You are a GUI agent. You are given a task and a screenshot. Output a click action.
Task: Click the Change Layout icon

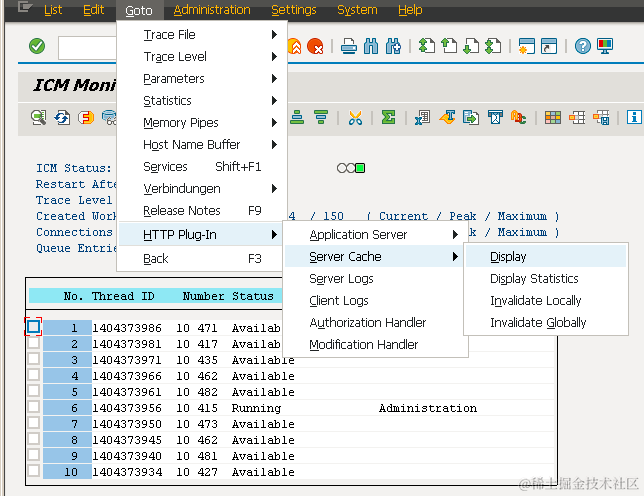click(577, 117)
